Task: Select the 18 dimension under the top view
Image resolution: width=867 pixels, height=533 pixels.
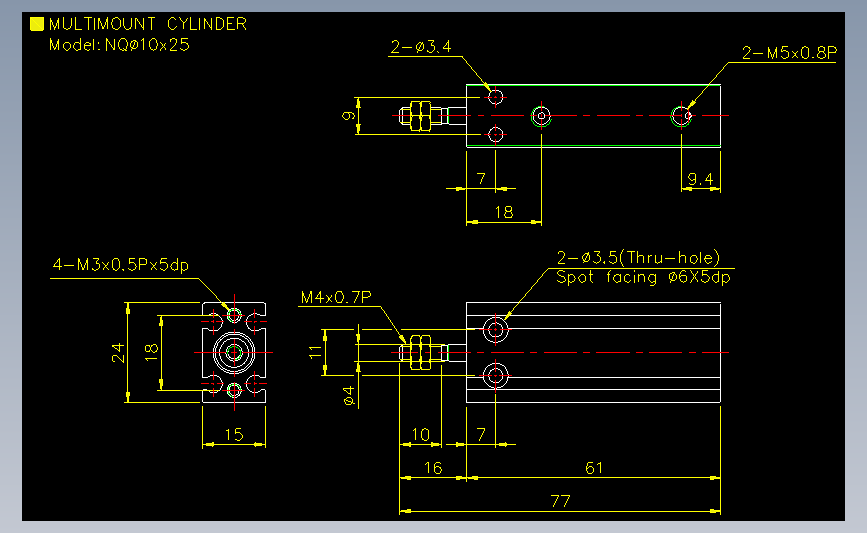Action: coord(504,212)
